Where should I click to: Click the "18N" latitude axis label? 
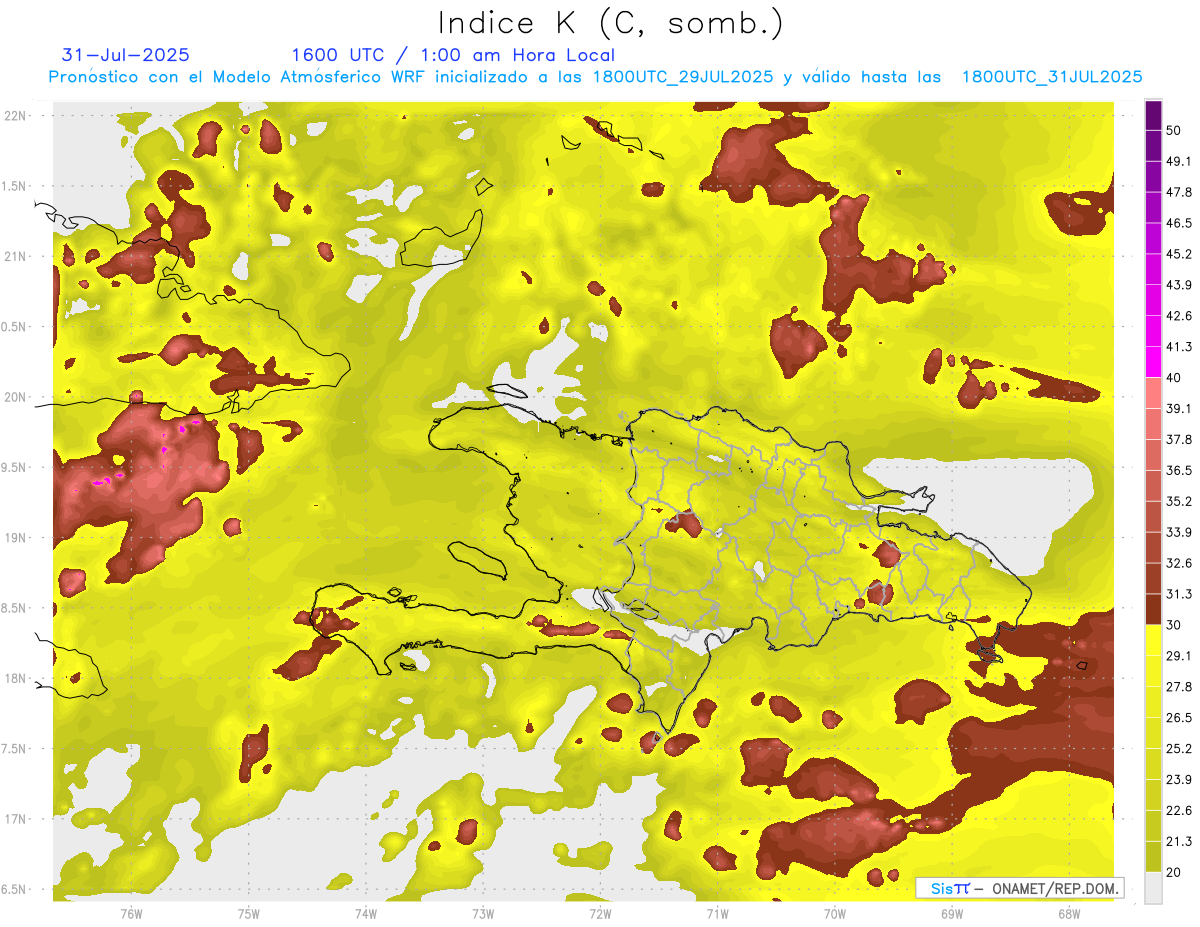pos(15,679)
